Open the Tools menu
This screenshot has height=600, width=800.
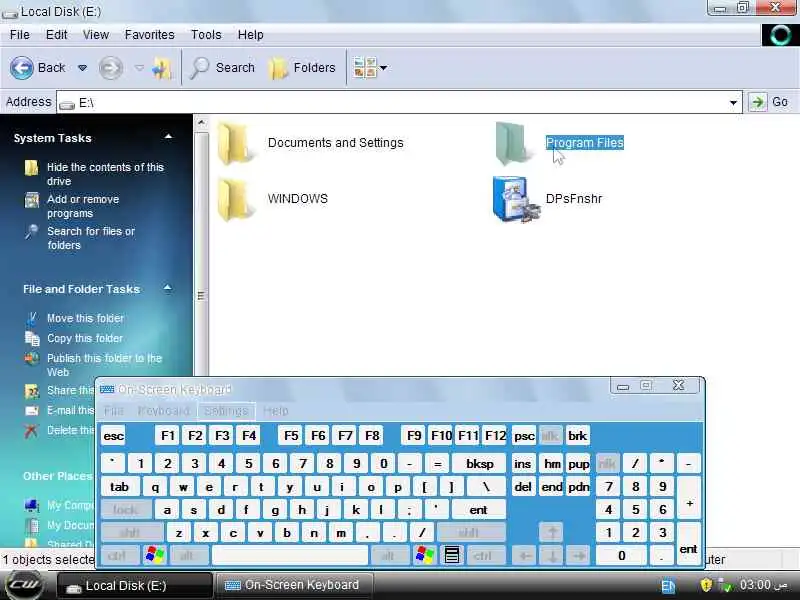coord(206,35)
